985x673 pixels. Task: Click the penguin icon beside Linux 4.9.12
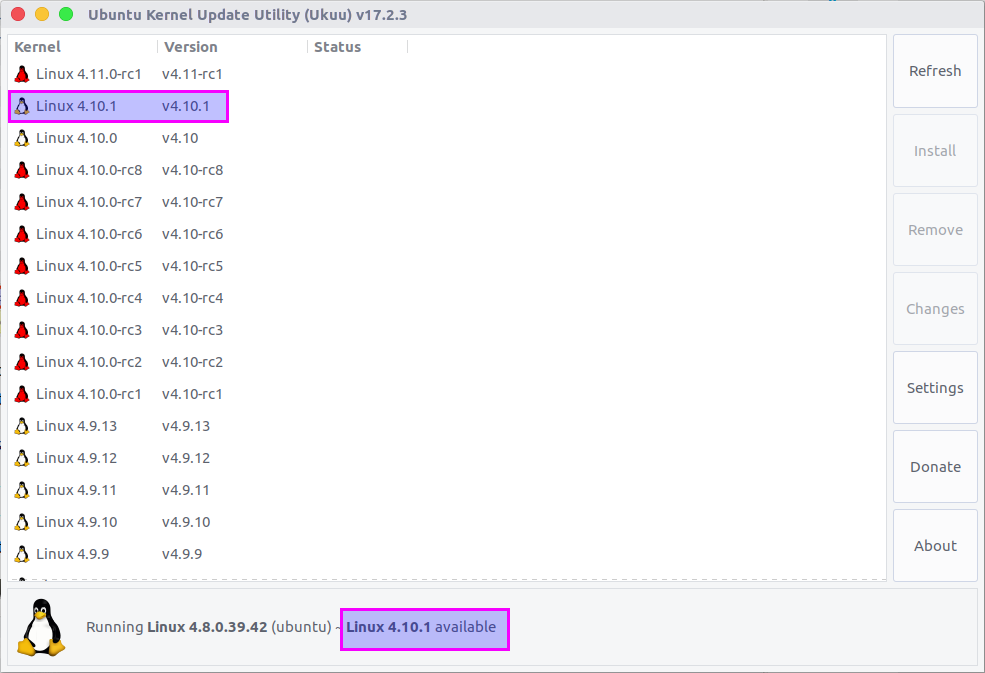tap(22, 459)
